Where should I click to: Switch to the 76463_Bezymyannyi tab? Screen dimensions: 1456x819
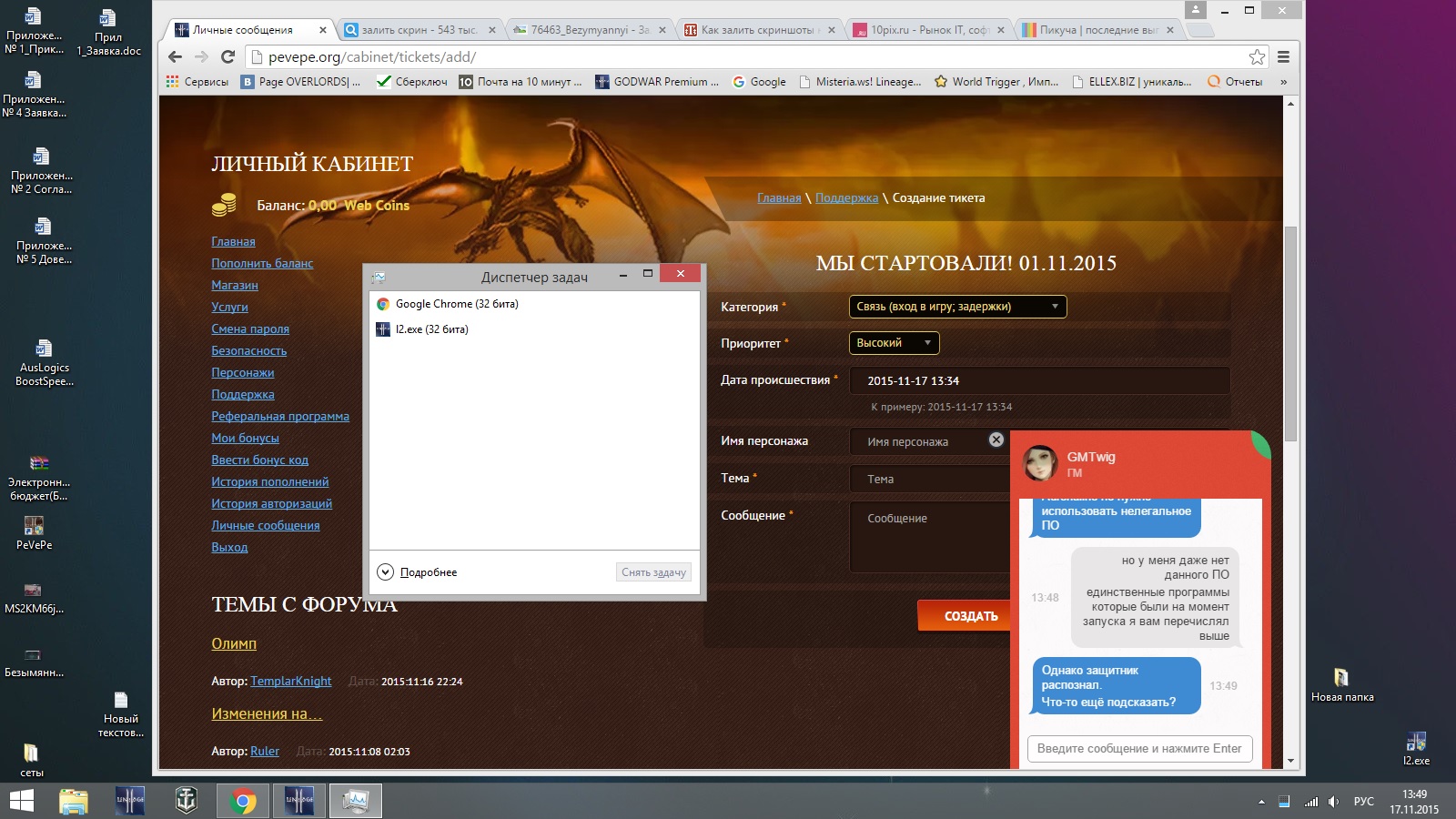[590, 30]
